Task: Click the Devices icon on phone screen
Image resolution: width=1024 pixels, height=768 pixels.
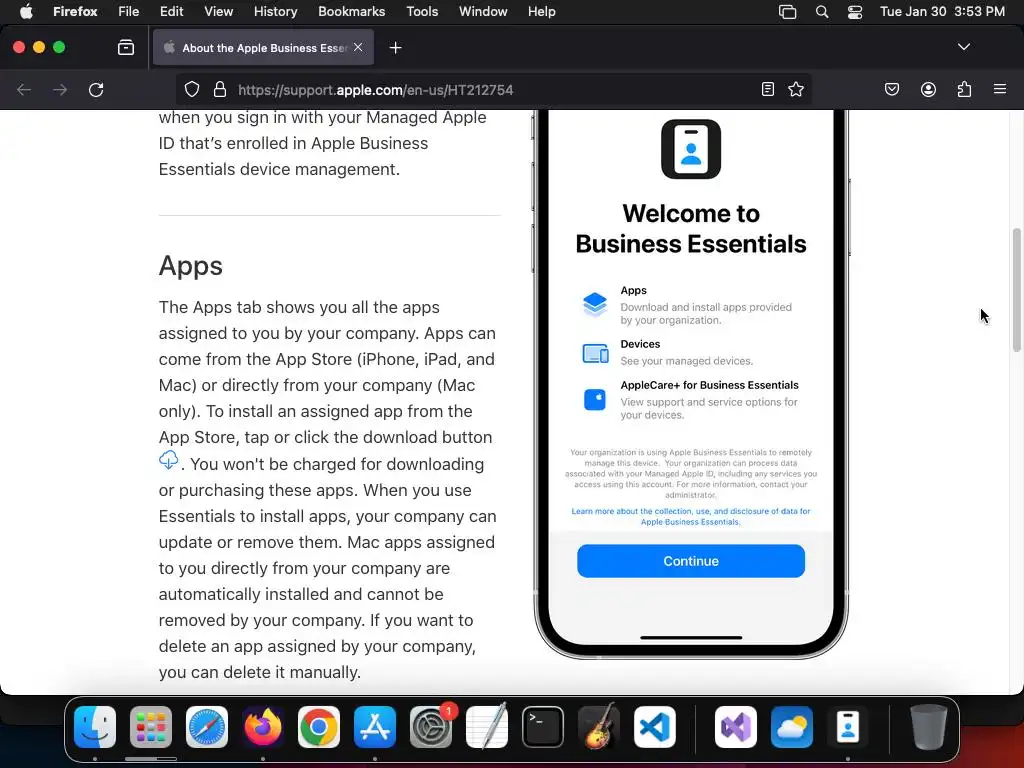Action: pyautogui.click(x=595, y=353)
